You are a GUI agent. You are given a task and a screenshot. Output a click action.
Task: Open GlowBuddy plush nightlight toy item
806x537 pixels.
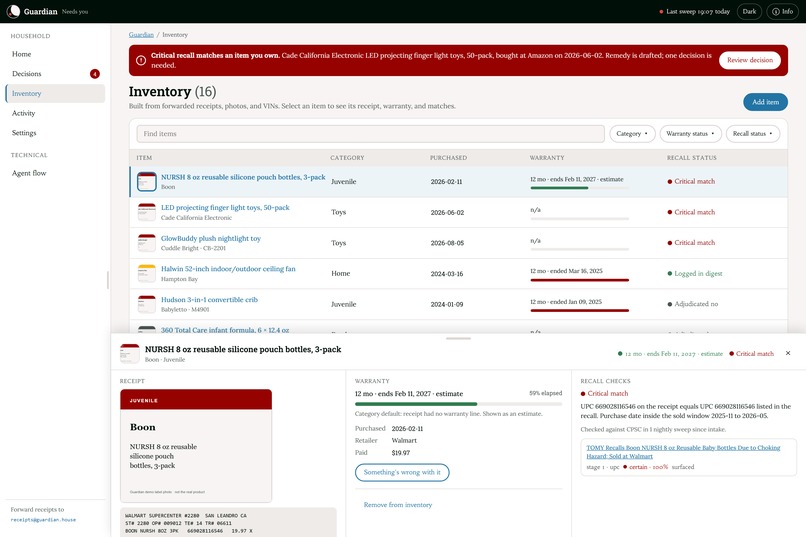pyautogui.click(x=211, y=238)
